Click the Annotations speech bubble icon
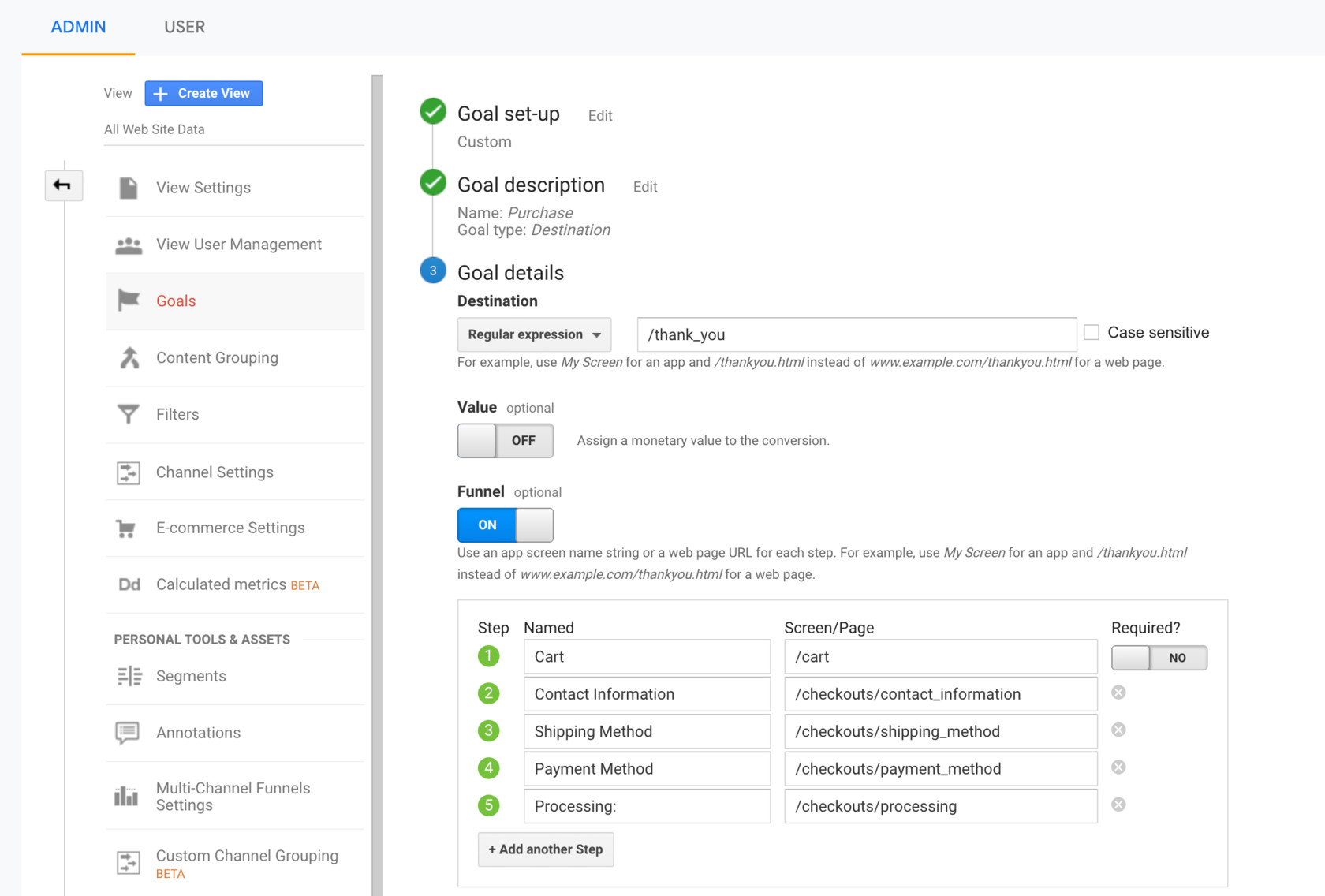 click(128, 733)
